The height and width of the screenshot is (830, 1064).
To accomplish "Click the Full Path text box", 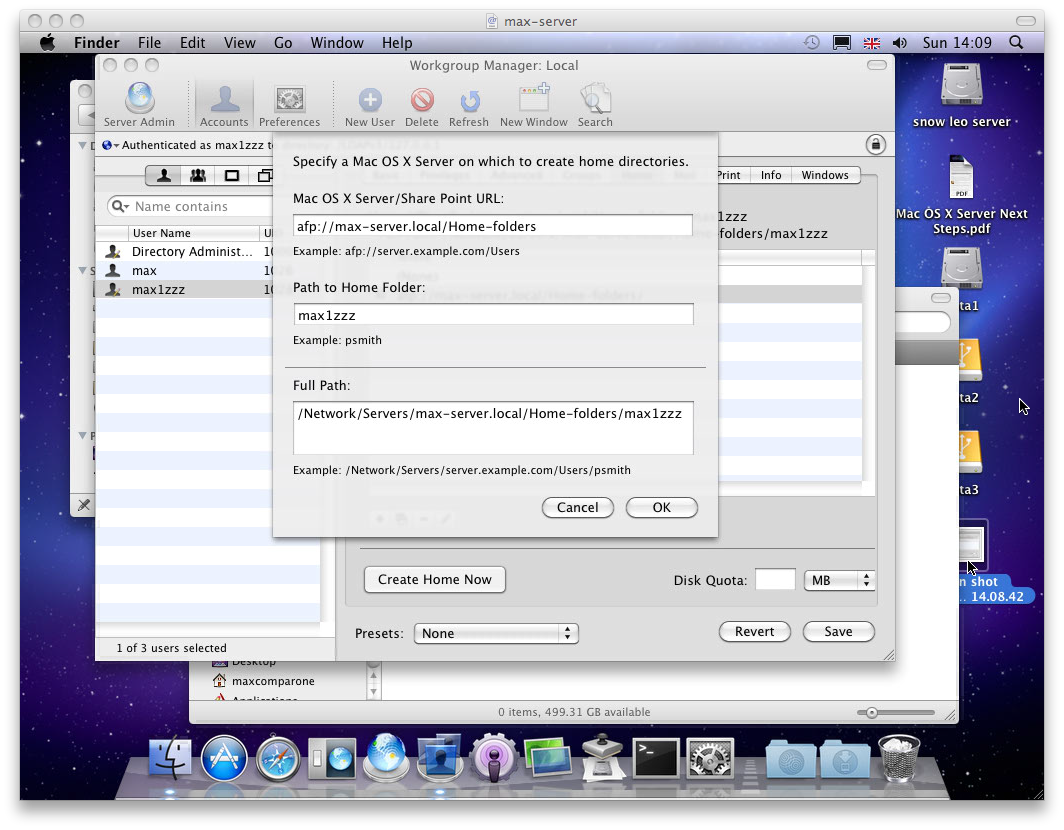I will pyautogui.click(x=493, y=428).
